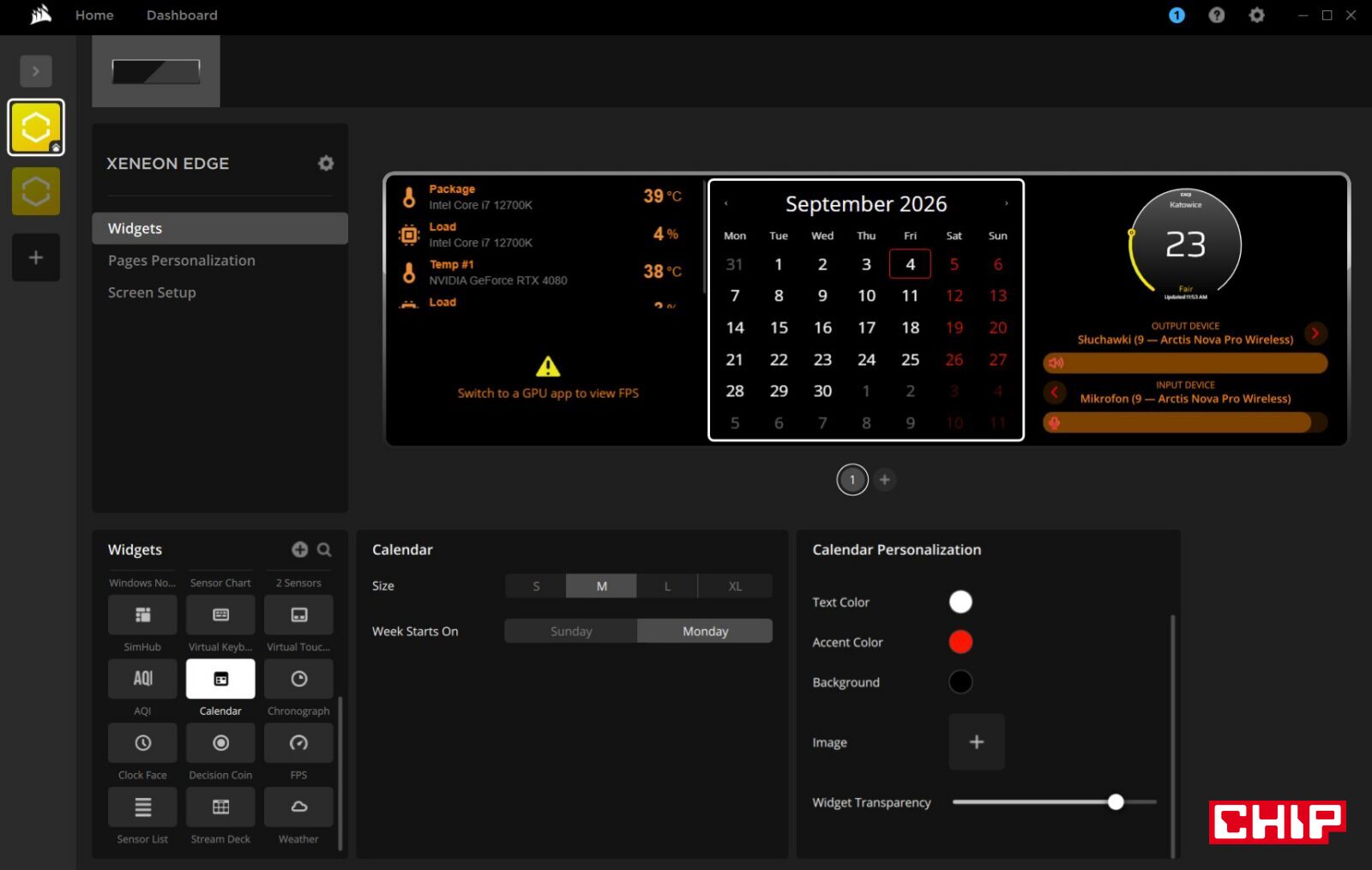Add a background image for calendar
Image resolution: width=1372 pixels, height=870 pixels.
977,742
